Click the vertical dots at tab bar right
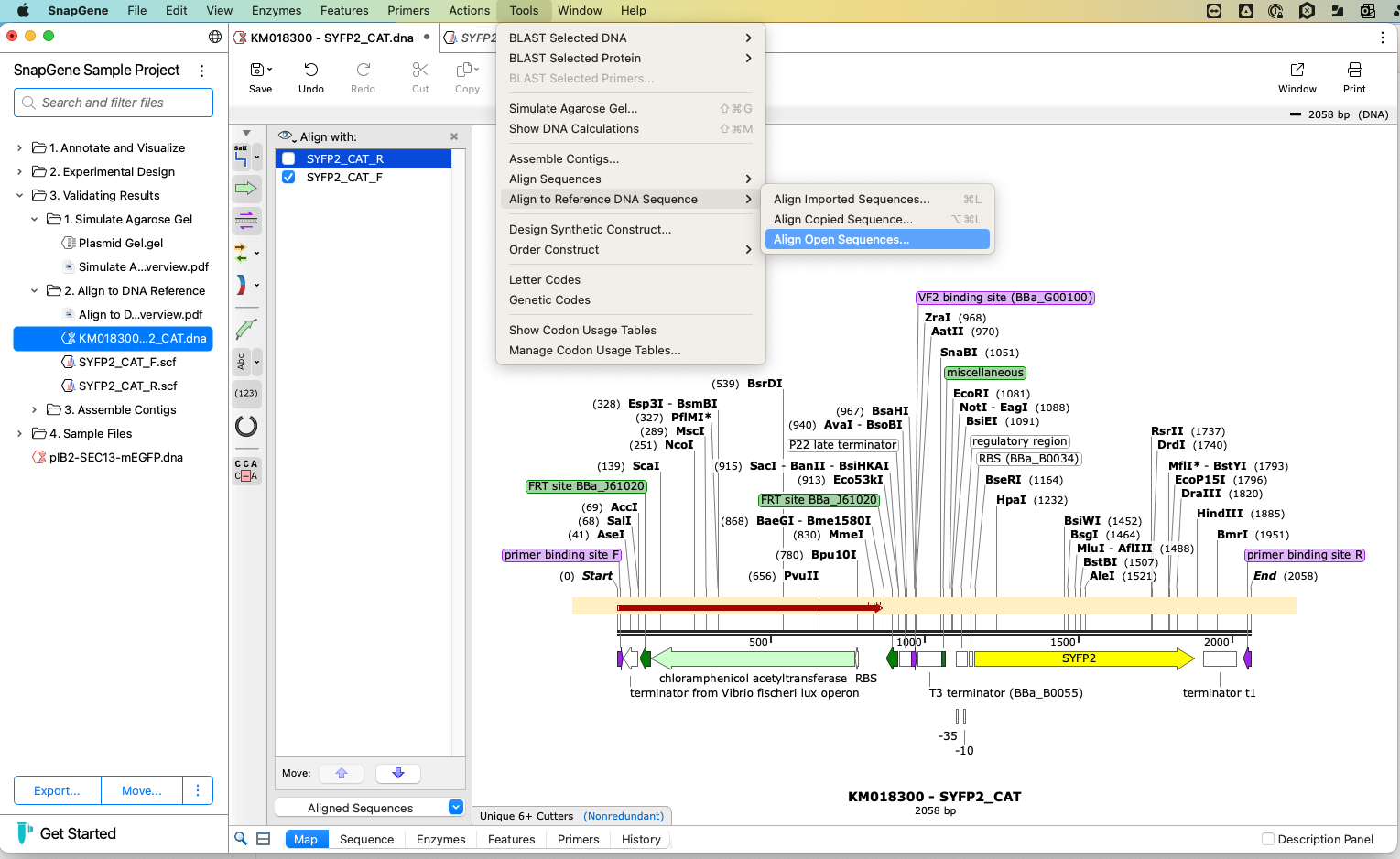 pyautogui.click(x=1383, y=38)
